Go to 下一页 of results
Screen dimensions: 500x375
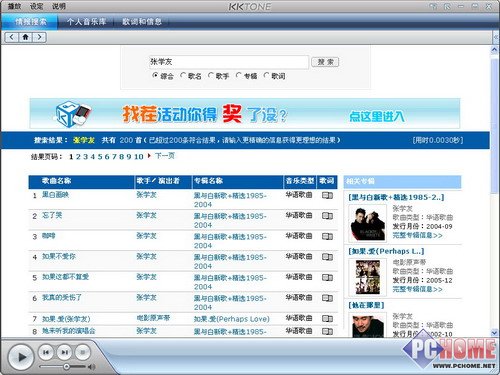point(165,156)
